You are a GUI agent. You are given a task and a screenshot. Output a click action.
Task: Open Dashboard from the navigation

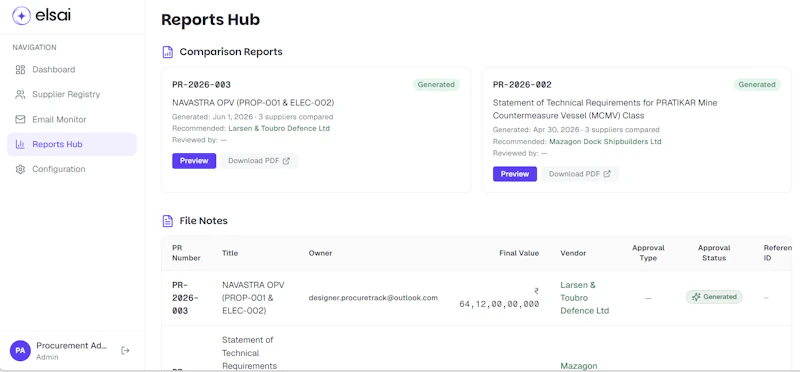tap(72, 69)
